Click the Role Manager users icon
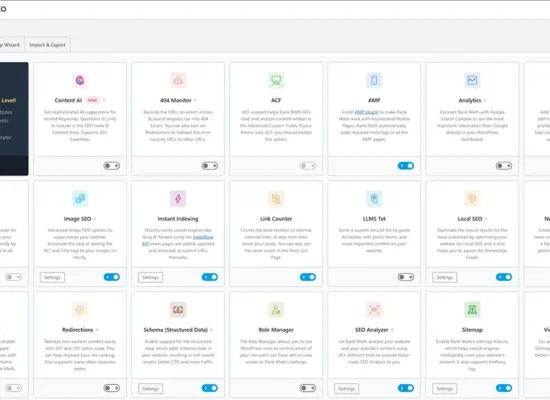The height and width of the screenshot is (400, 550). click(x=276, y=310)
